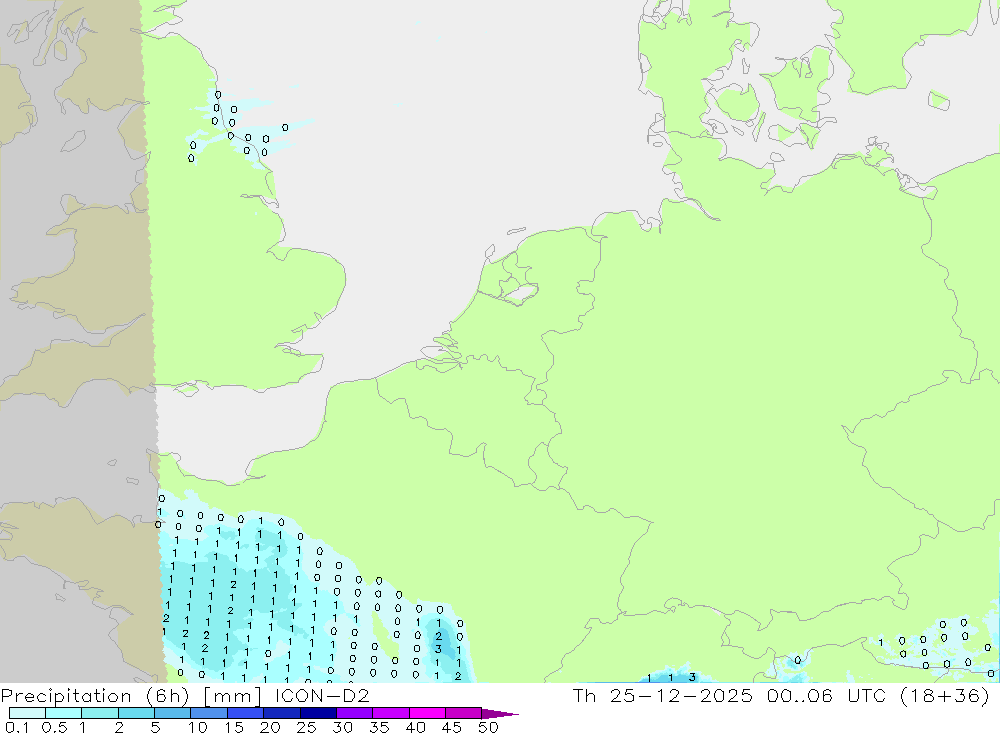Click the 25–30 mm navy legend swatch
Screen dimensions: 1000x733
tap(318, 713)
